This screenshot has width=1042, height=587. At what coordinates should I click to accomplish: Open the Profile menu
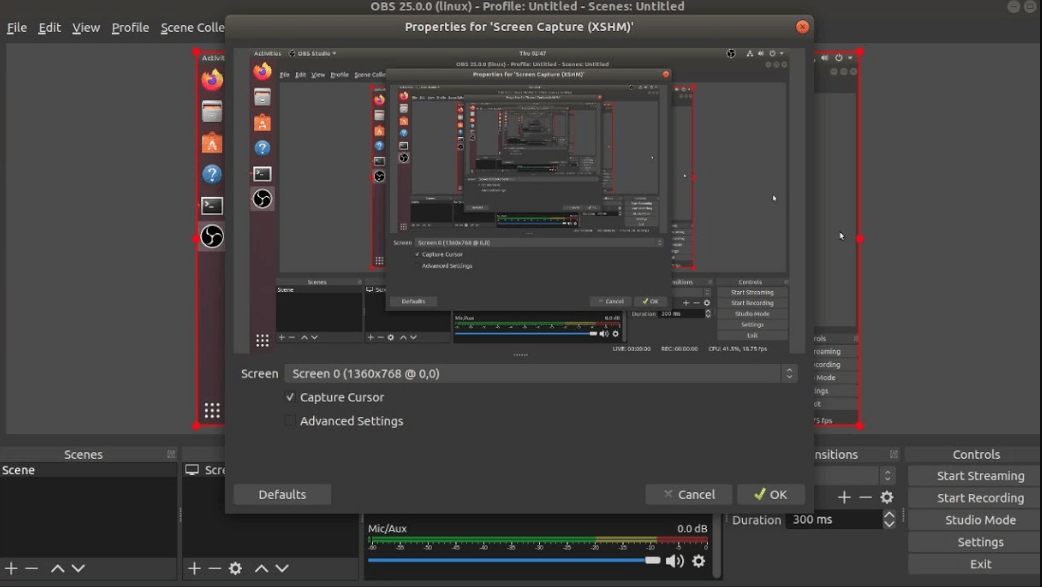[130, 27]
